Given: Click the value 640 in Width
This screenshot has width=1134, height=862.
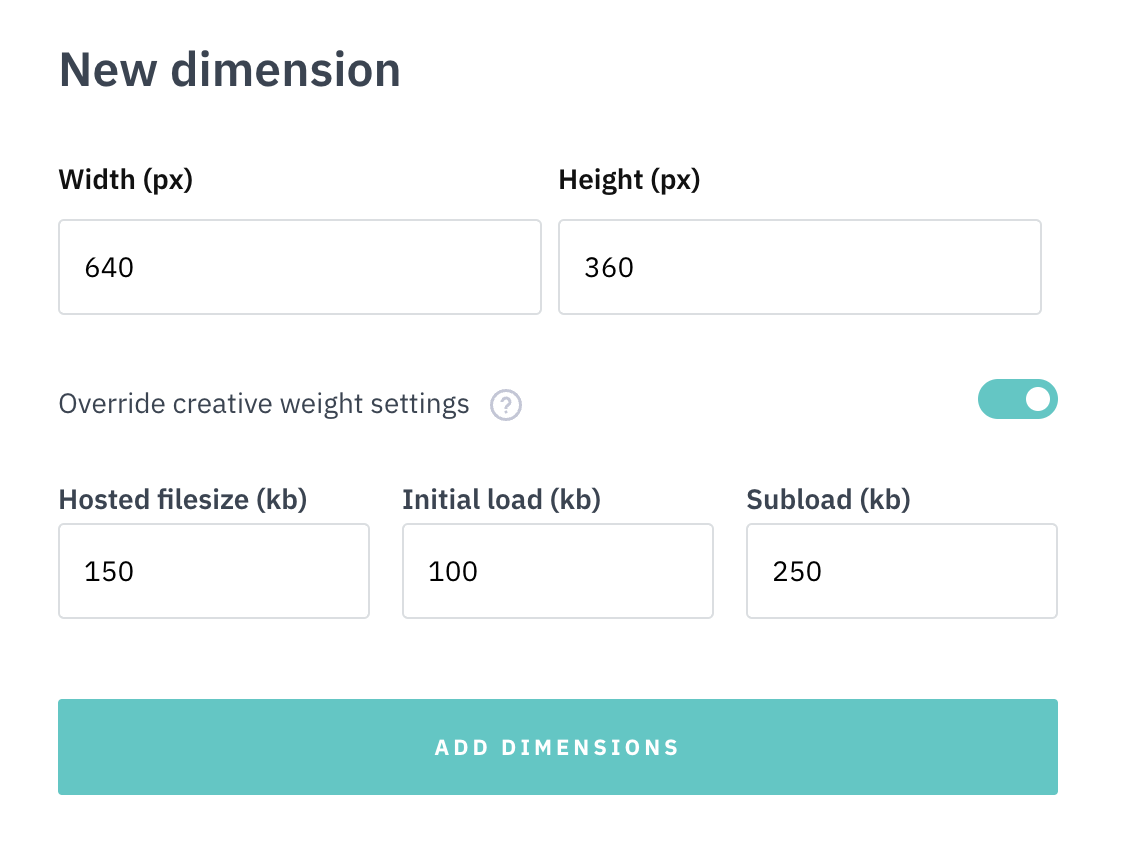Looking at the screenshot, I should [x=110, y=267].
